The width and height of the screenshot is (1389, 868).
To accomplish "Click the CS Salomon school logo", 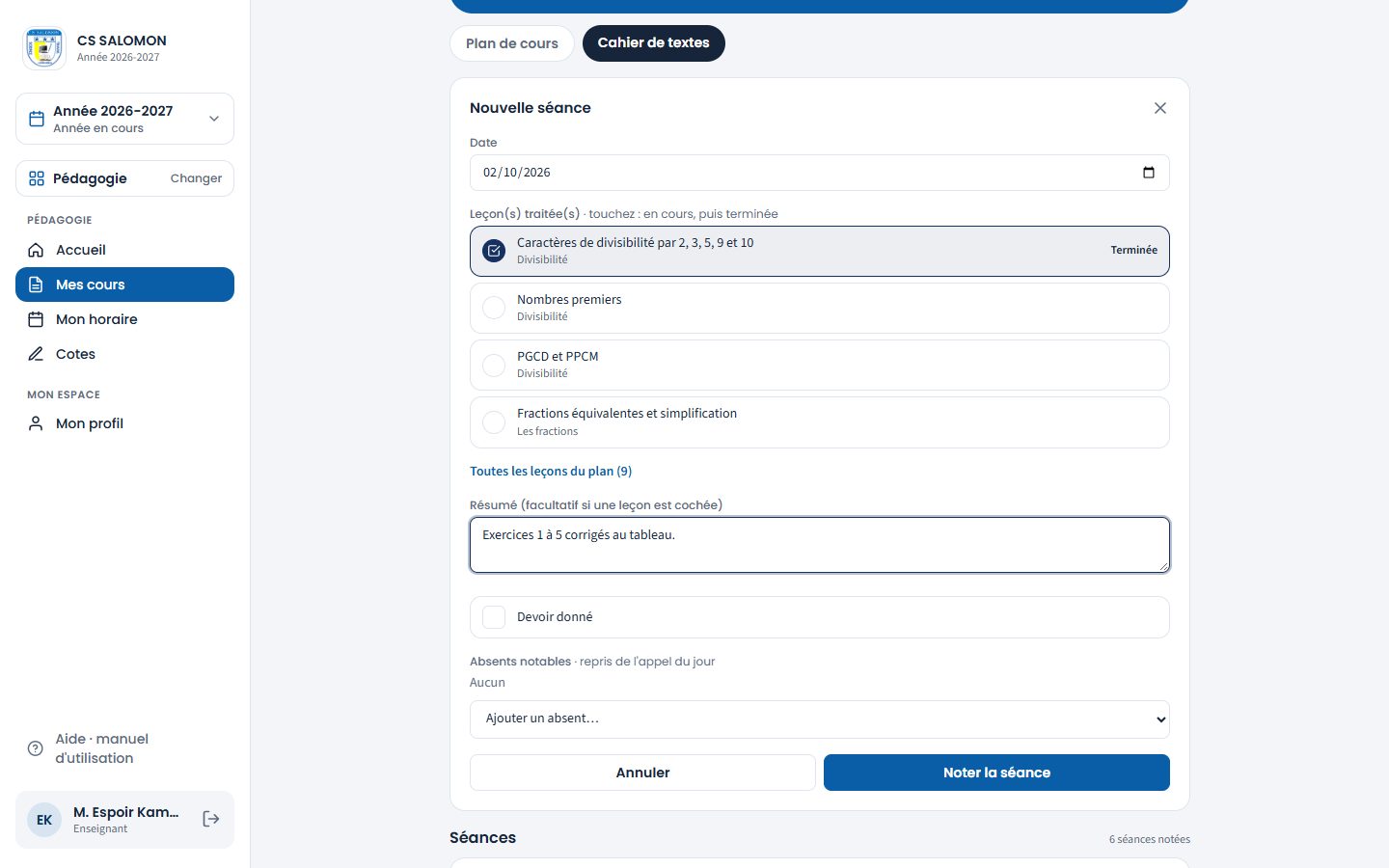I will click(44, 48).
